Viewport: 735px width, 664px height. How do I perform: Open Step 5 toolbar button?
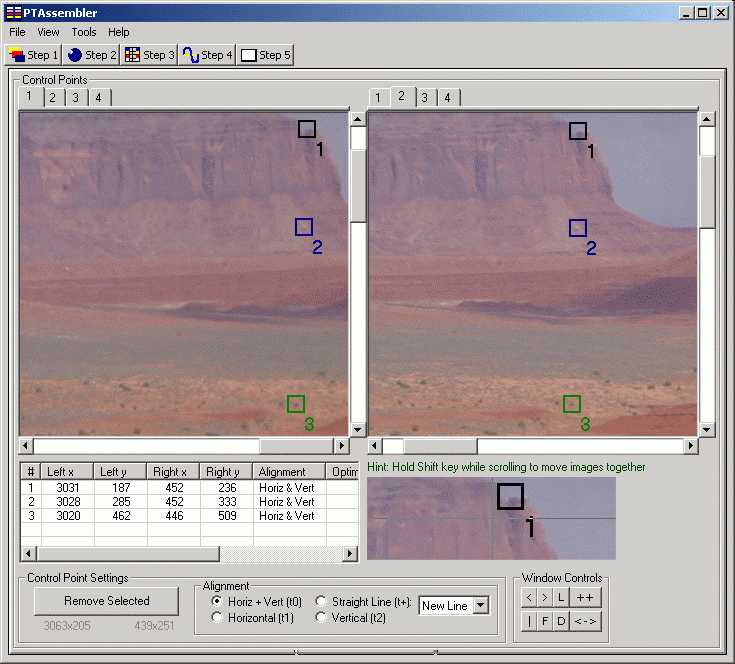[265, 55]
